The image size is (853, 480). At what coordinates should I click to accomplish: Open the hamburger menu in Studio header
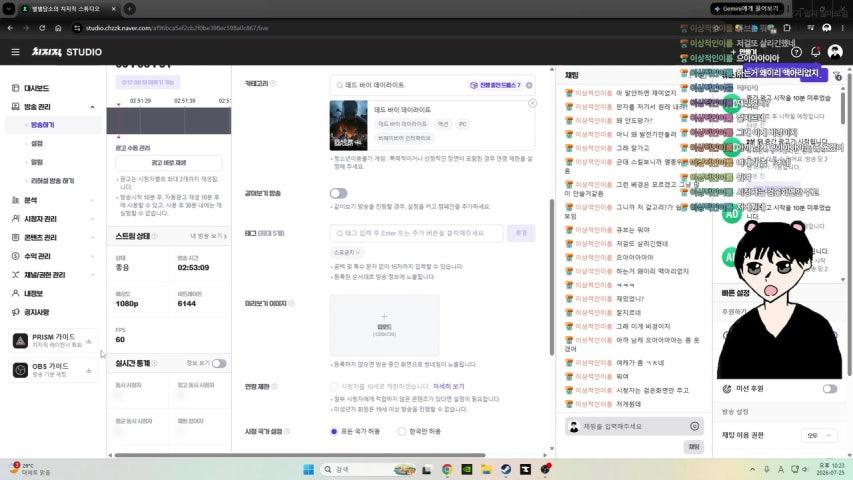point(15,52)
